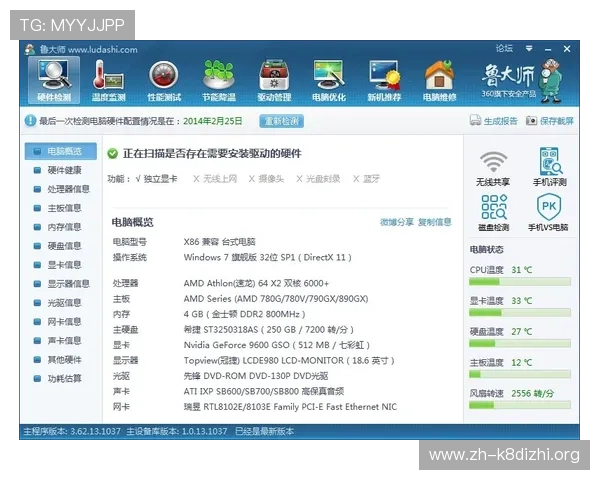Click 复制信息 copy info link
Image resolution: width=600 pixels, height=480 pixels.
[435, 222]
